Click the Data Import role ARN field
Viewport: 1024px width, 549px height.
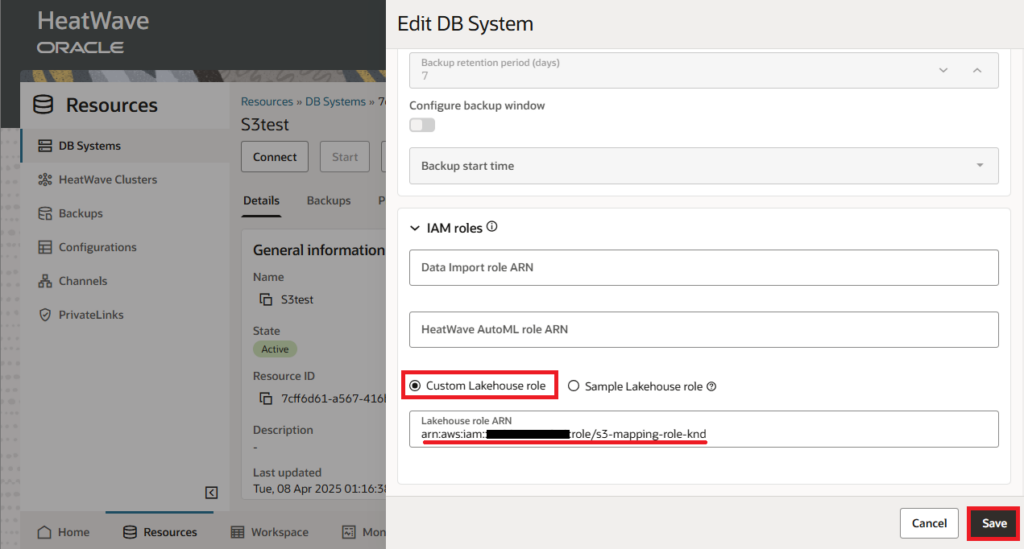tap(703, 268)
